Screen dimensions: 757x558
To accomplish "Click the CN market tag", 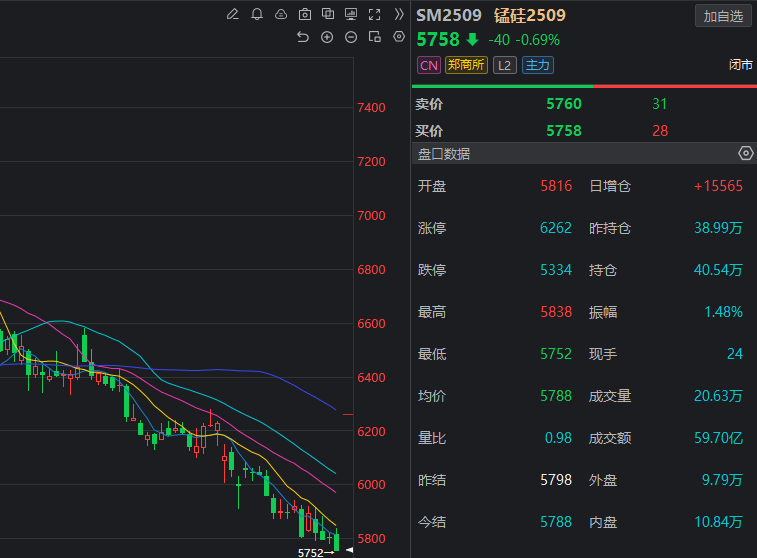I will [x=429, y=65].
